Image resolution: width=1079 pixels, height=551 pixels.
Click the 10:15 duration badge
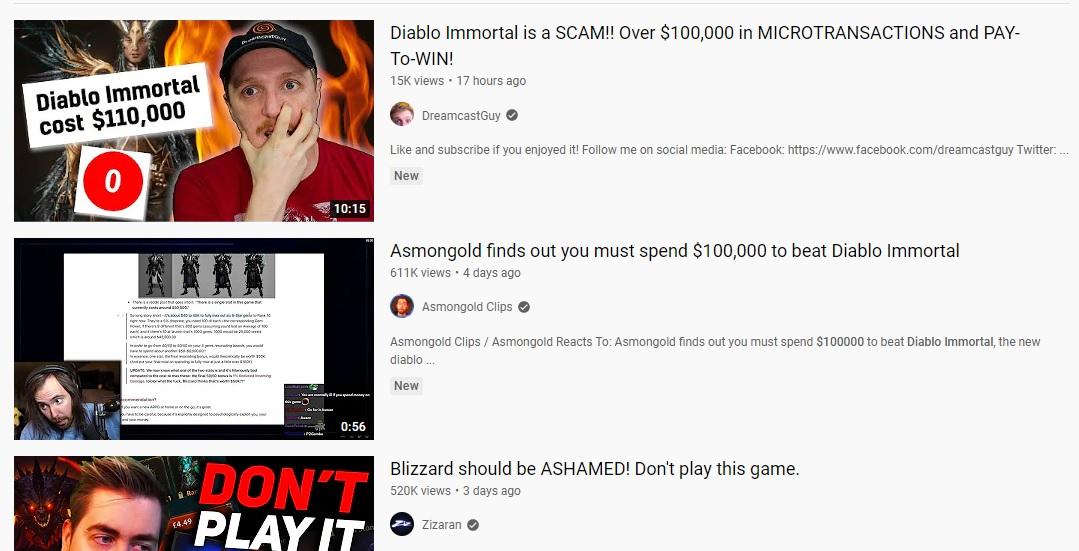pos(350,208)
